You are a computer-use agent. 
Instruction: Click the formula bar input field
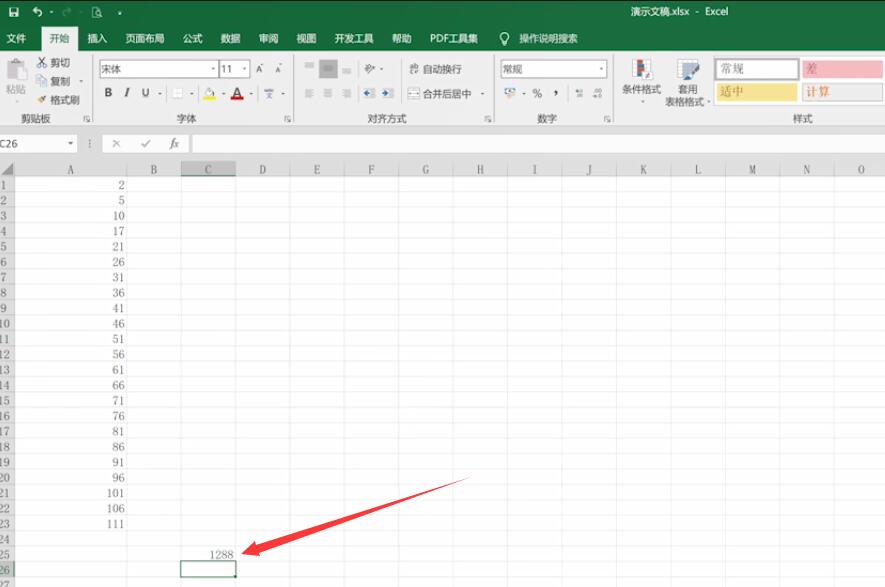[x=538, y=143]
